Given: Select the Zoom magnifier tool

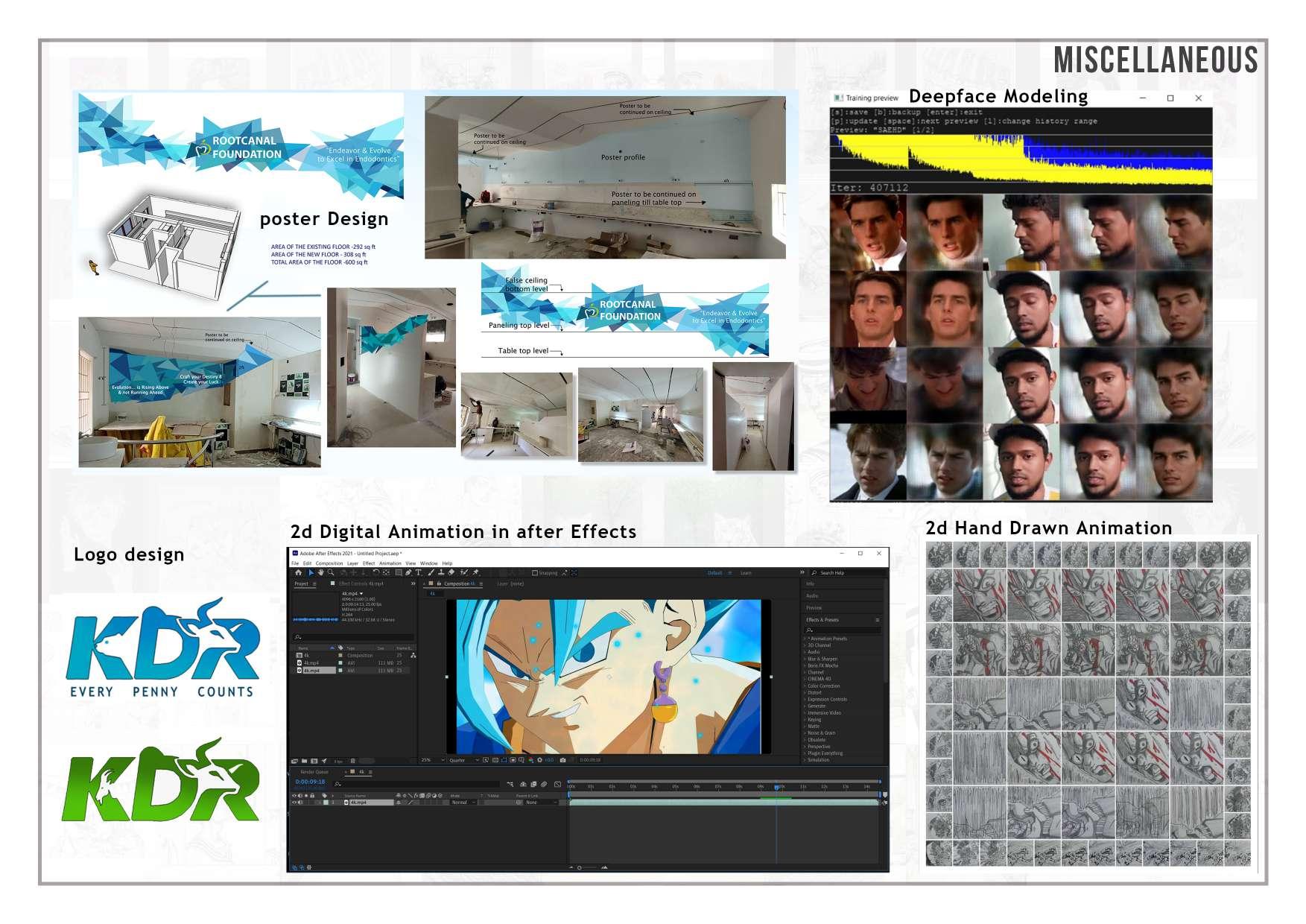Looking at the screenshot, I should [x=331, y=573].
